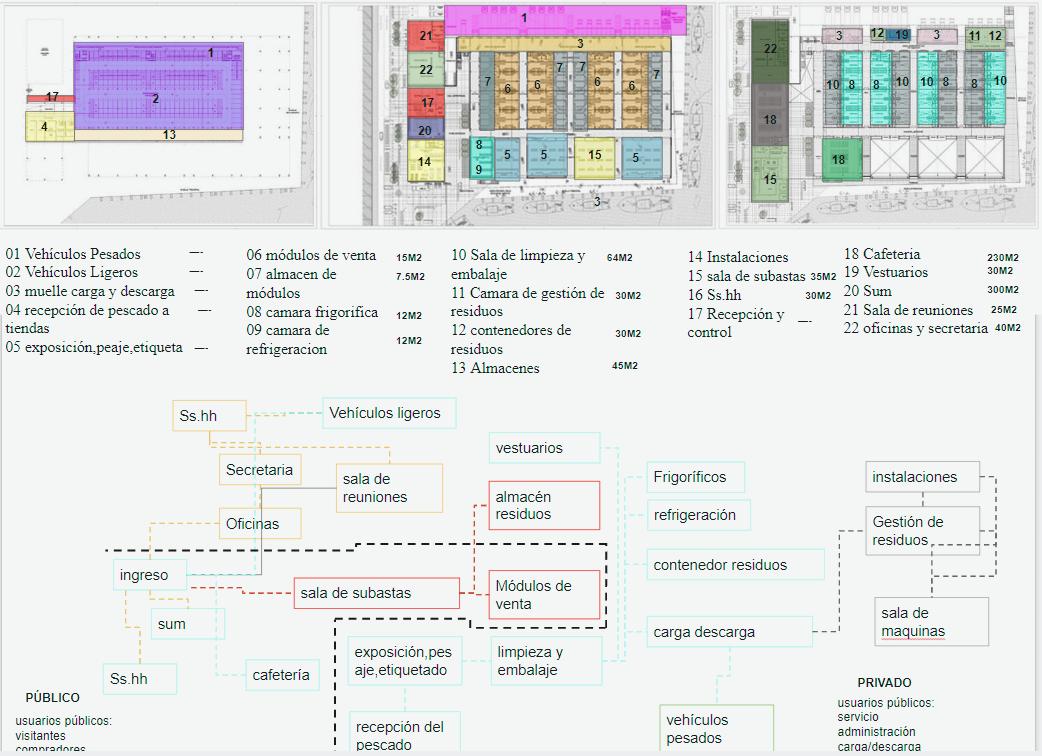Select the red sala de subastas box
Viewport: 1042px width, 756px height.
point(376,593)
